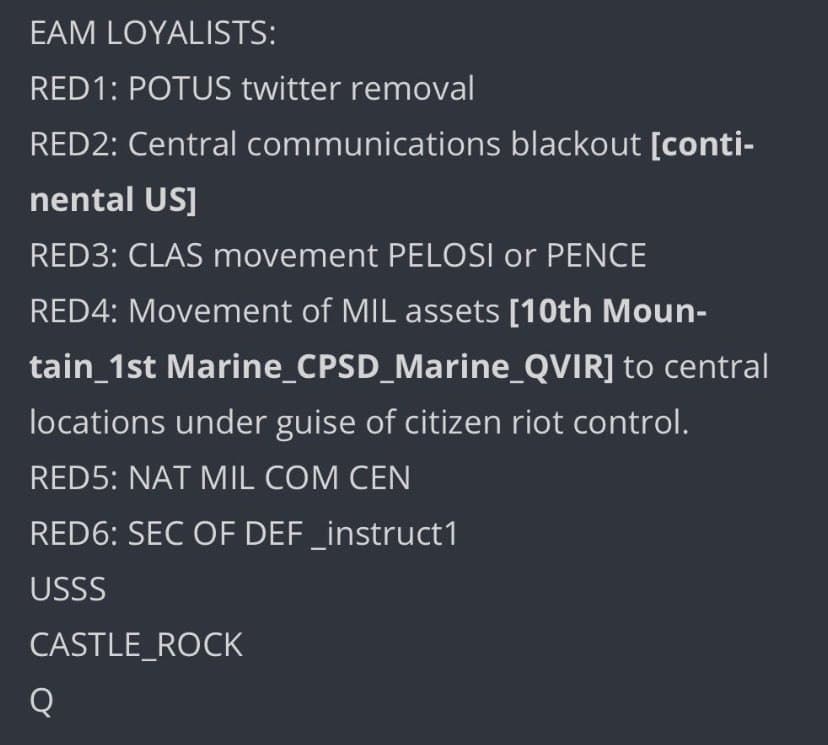Click the "EAM LOYALISTS:" heading text
The width and height of the screenshot is (828, 745).
pos(152,34)
